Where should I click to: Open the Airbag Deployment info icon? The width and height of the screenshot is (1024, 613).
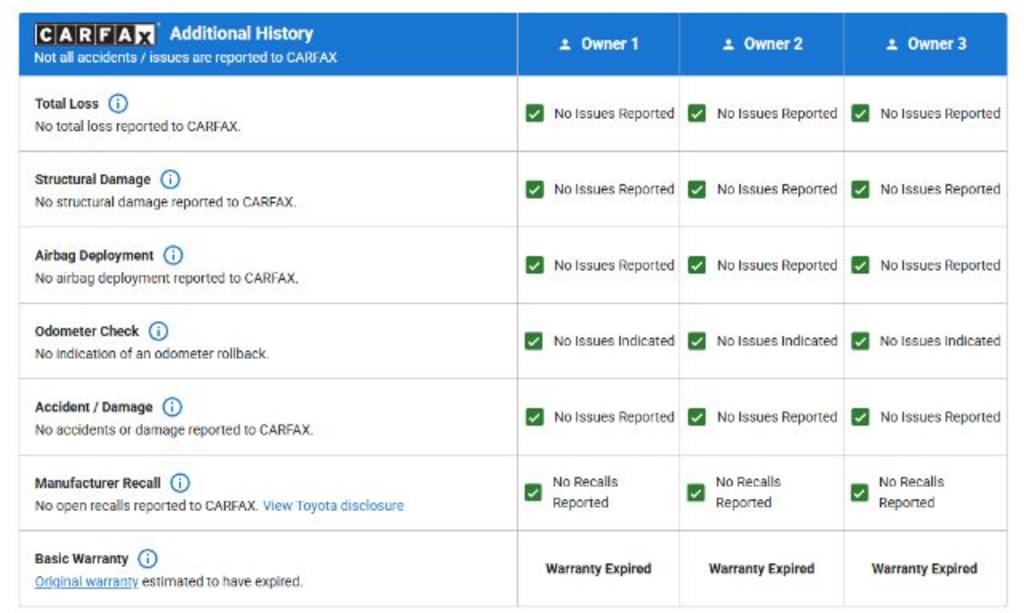[x=173, y=255]
